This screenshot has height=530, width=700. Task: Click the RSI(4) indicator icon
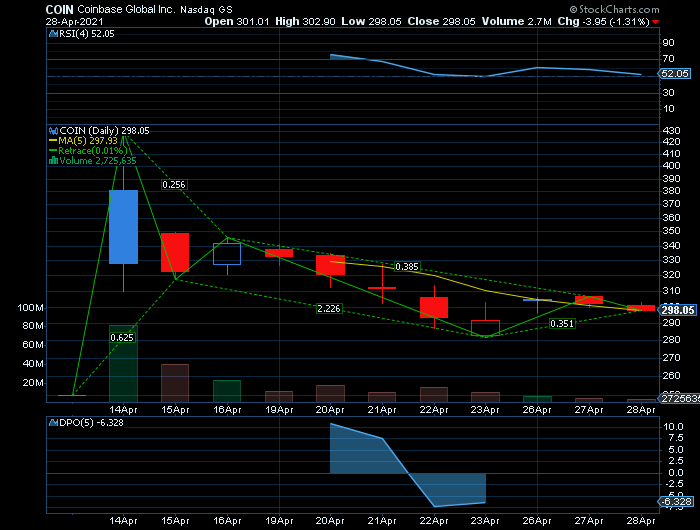click(53, 34)
